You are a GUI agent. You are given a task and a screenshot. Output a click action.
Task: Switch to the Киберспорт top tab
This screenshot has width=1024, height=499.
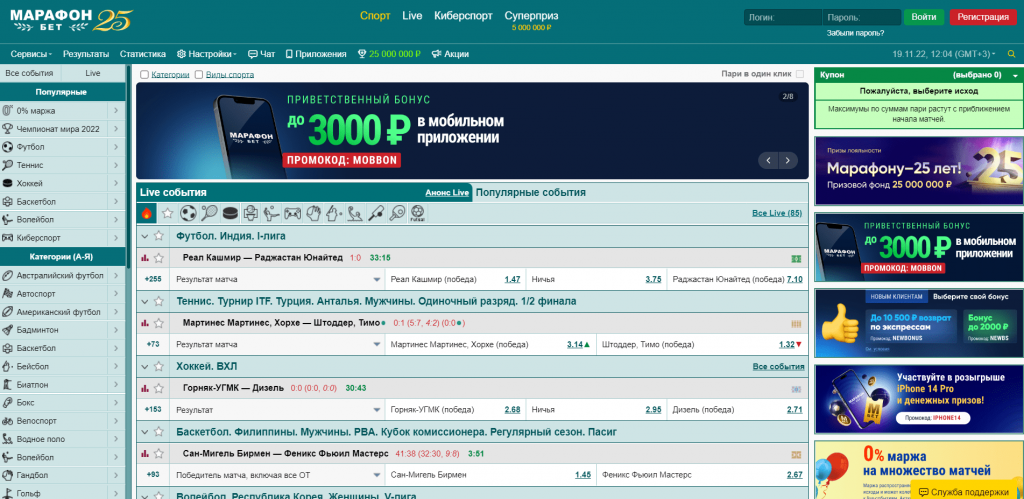coord(464,16)
